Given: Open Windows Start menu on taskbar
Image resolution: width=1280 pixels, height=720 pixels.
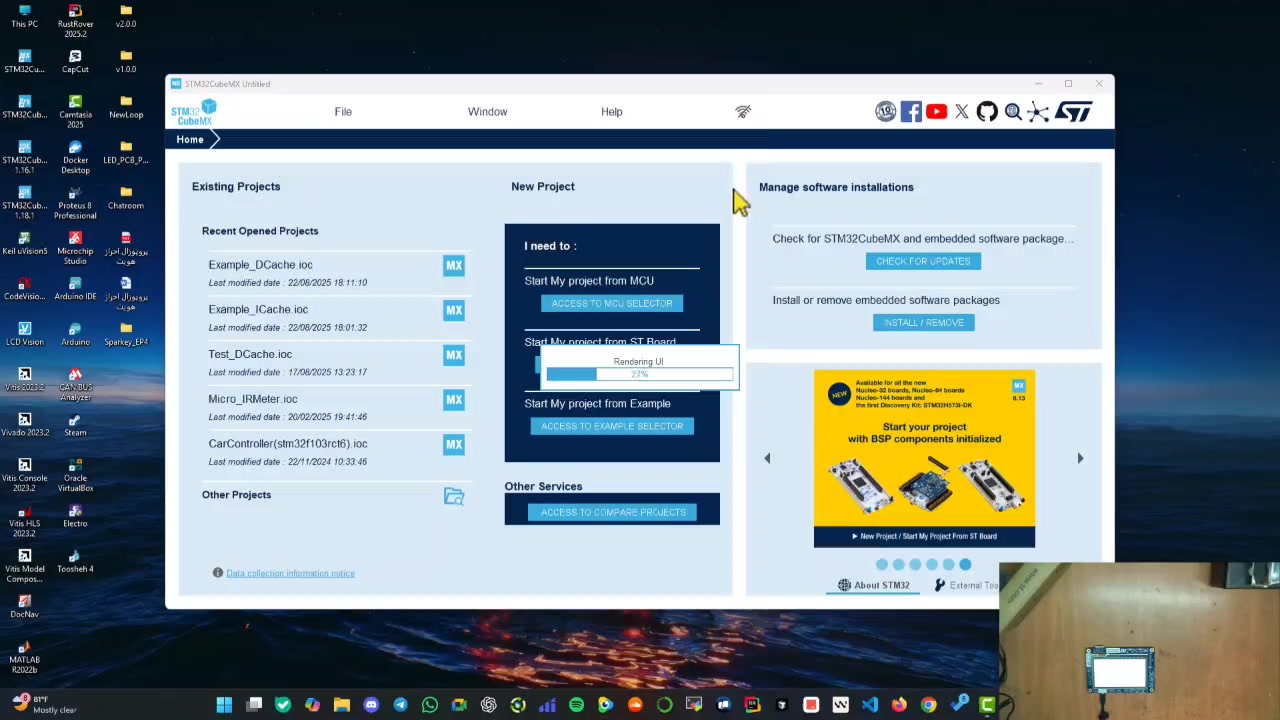Looking at the screenshot, I should point(224,705).
